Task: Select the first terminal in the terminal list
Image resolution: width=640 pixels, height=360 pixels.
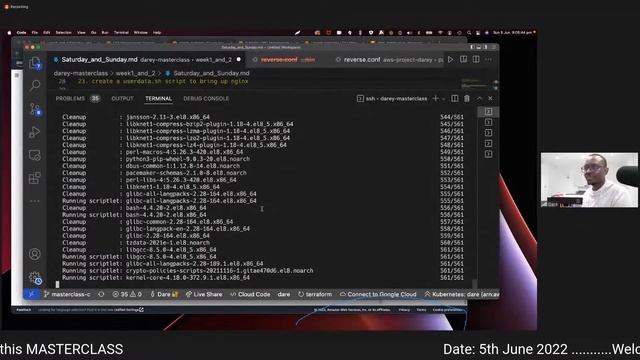Action: tap(489, 112)
